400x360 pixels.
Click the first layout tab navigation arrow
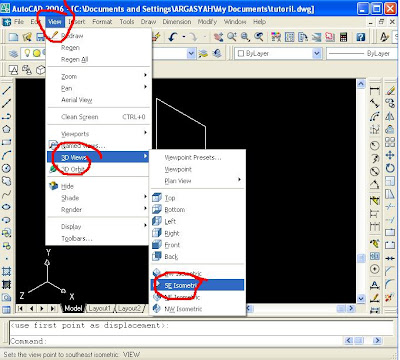20,308
